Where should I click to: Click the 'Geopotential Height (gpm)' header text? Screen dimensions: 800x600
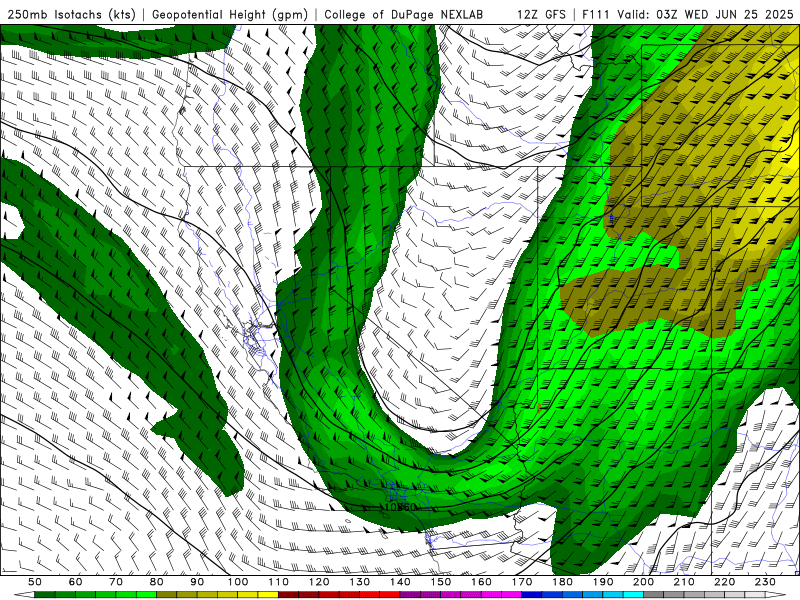[x=230, y=14]
